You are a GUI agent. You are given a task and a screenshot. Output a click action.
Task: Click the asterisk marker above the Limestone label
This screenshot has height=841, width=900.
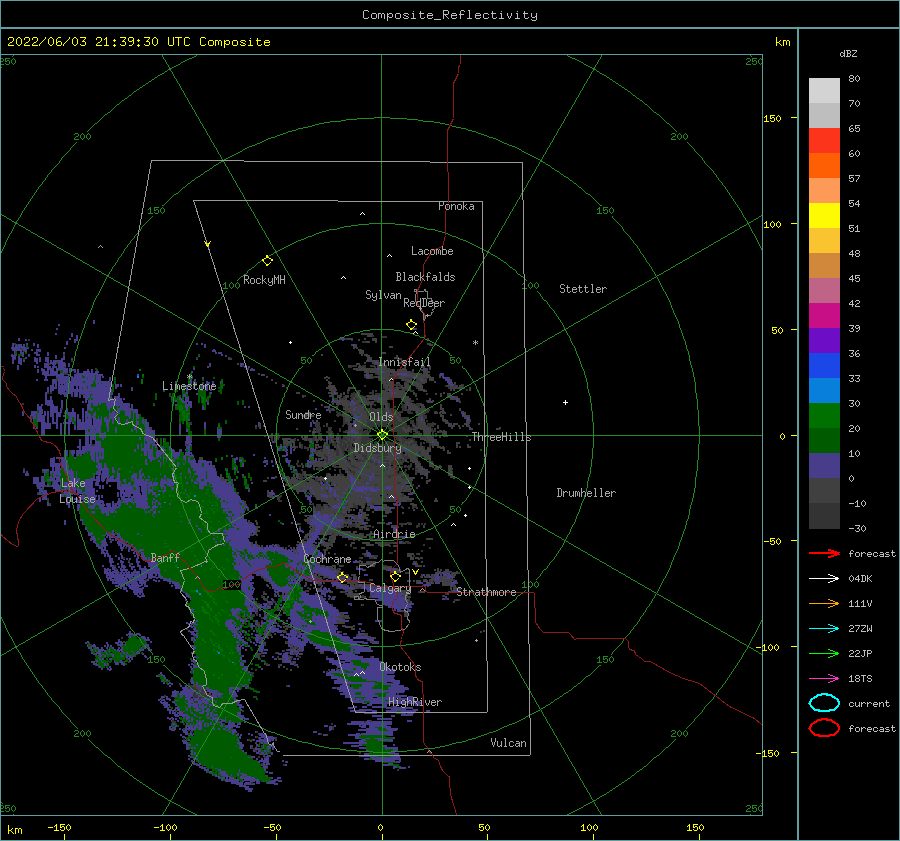(189, 377)
